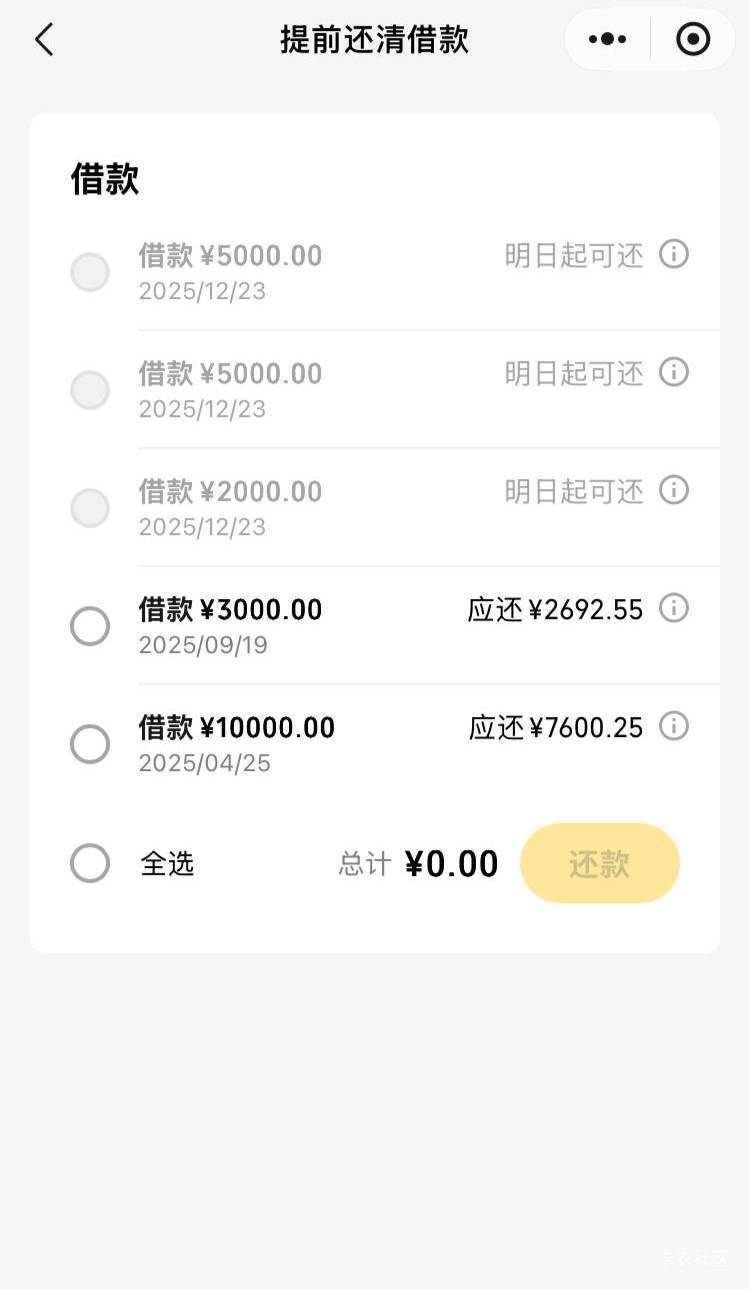Click the greyed radio for ¥2000.00 loan
Image resolution: width=750 pixels, height=1289 pixels.
(90, 509)
